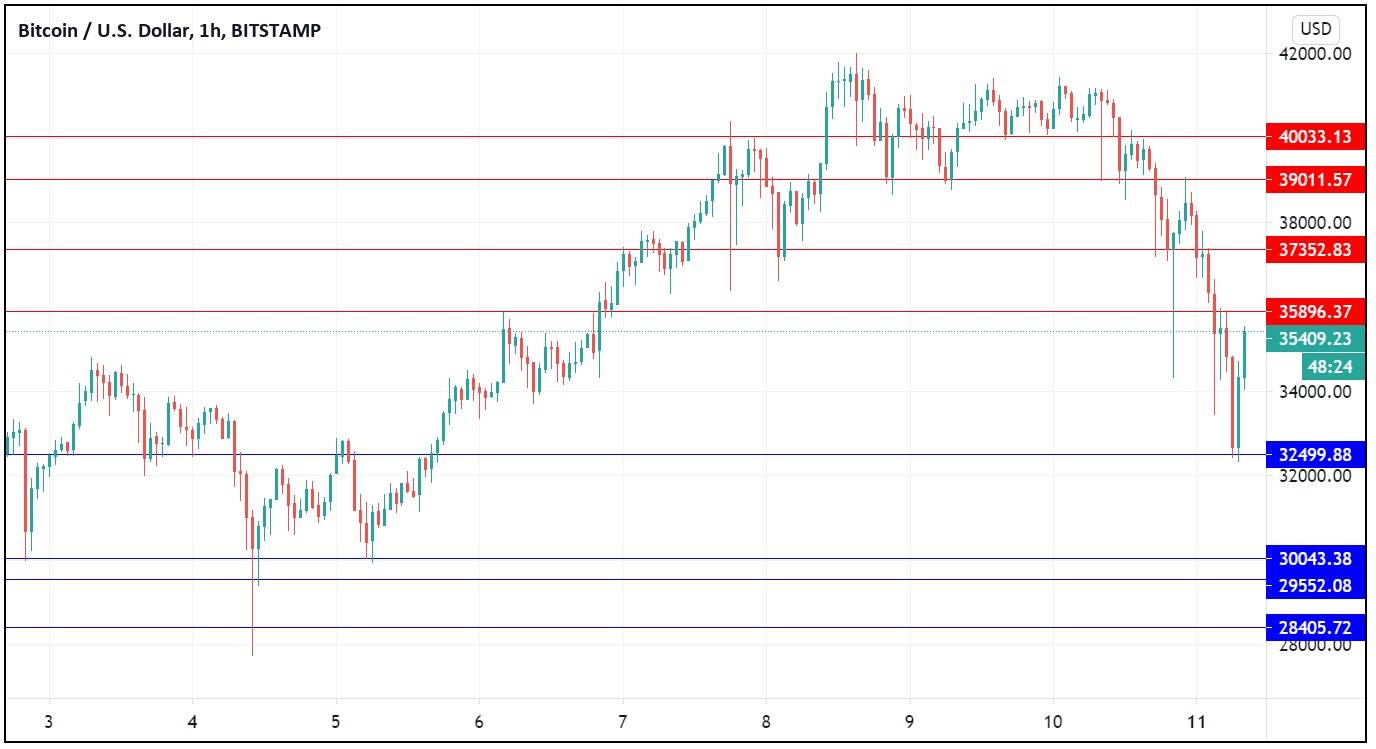Select the 30043.38 blue support label
The image size is (1376, 749).
click(1314, 559)
